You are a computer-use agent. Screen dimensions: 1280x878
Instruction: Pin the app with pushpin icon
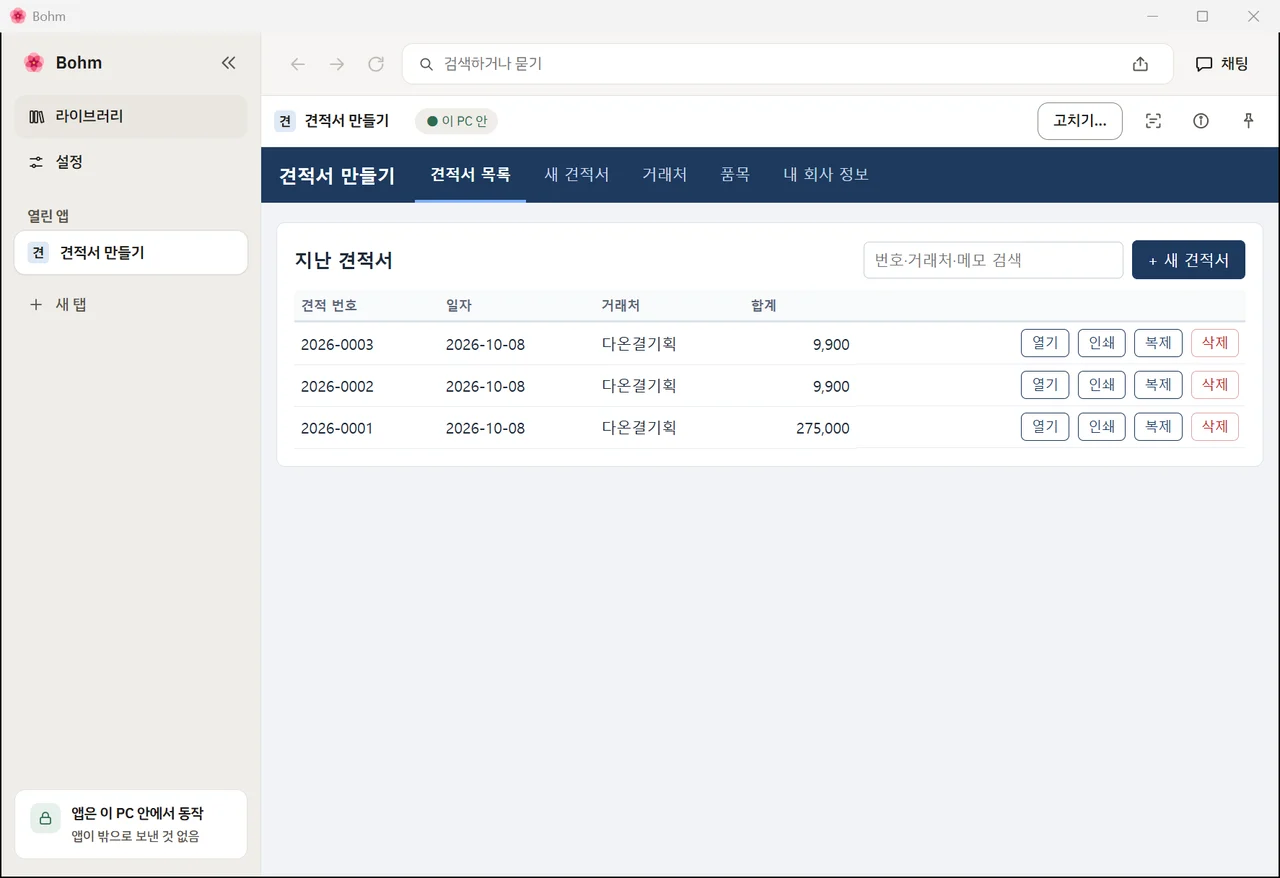tap(1248, 121)
